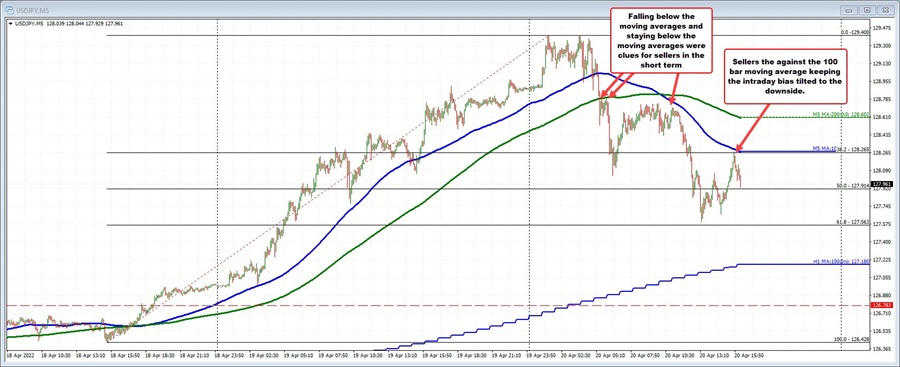Click the 19 Apr 10:30 time label
Screen dimensions: 900x367
click(369, 356)
